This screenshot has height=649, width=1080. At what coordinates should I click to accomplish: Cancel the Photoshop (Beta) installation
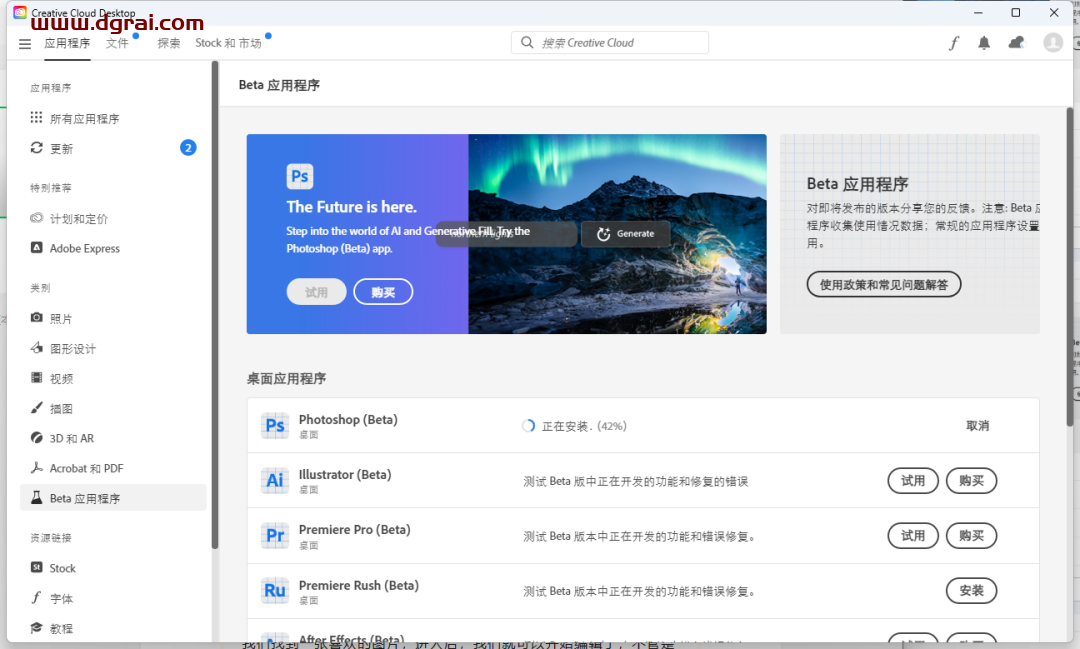[977, 426]
